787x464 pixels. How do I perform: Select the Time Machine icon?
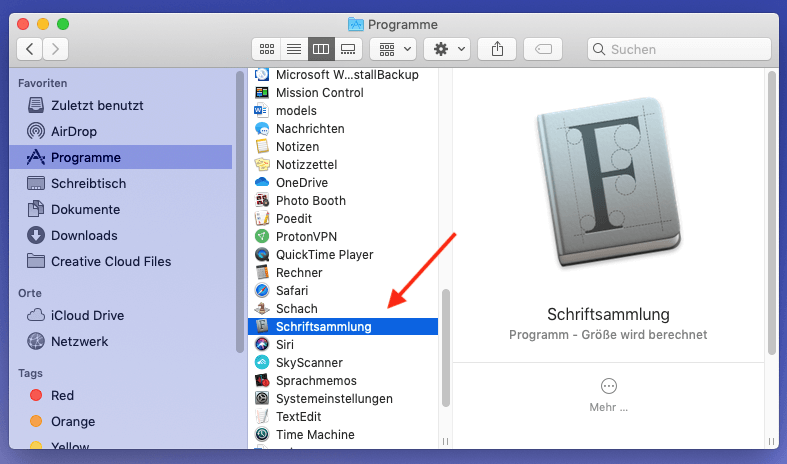(262, 434)
